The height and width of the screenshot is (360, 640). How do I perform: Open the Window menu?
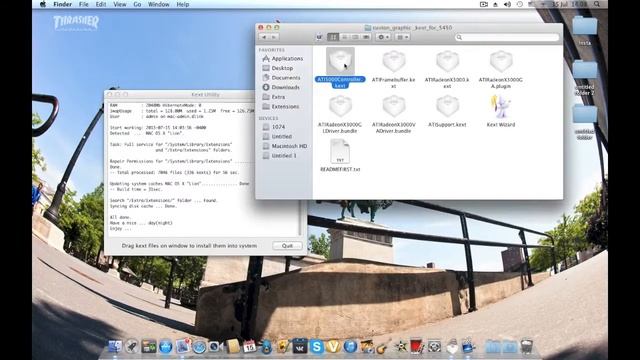pyautogui.click(x=158, y=4)
